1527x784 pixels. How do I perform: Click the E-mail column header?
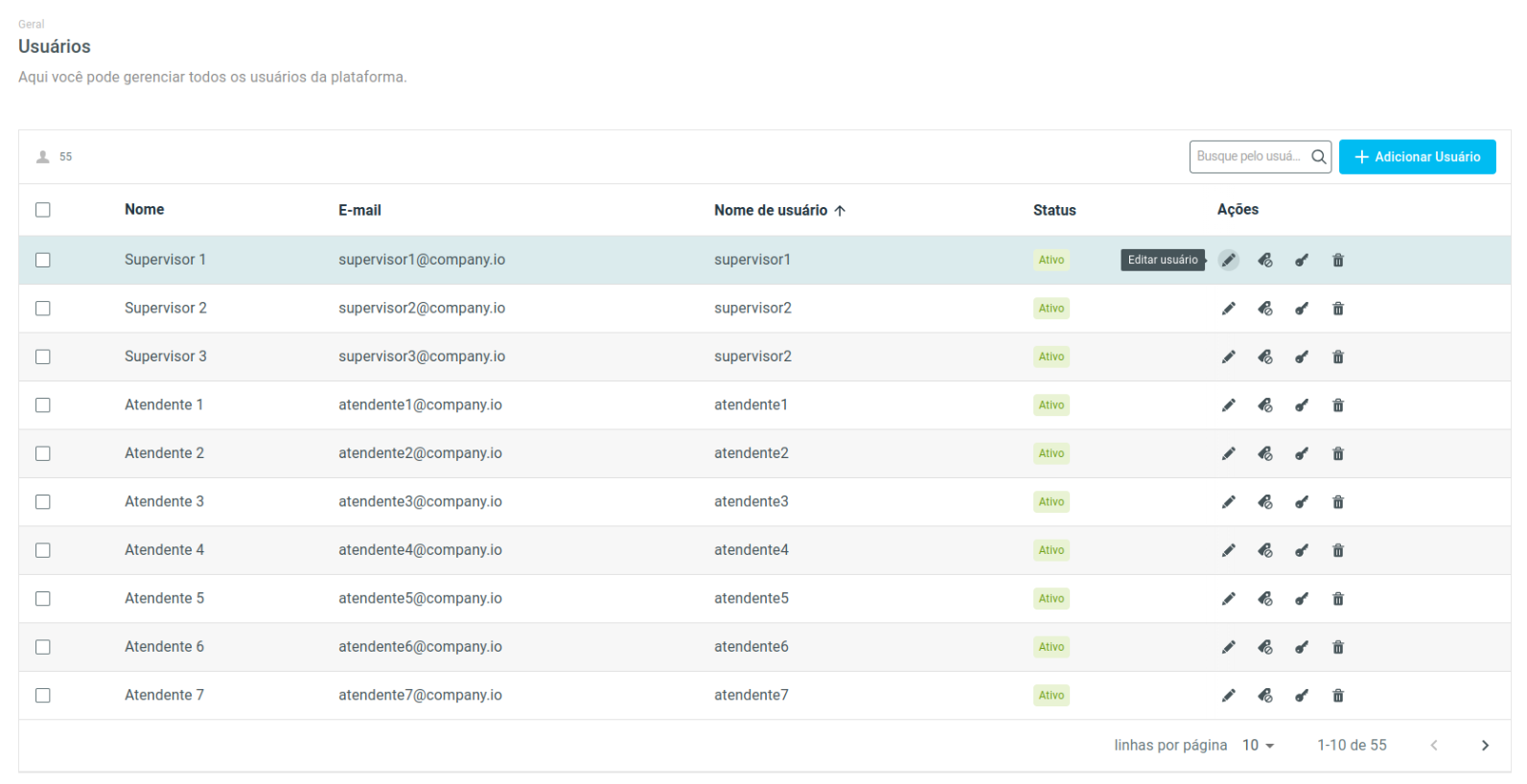pos(359,210)
